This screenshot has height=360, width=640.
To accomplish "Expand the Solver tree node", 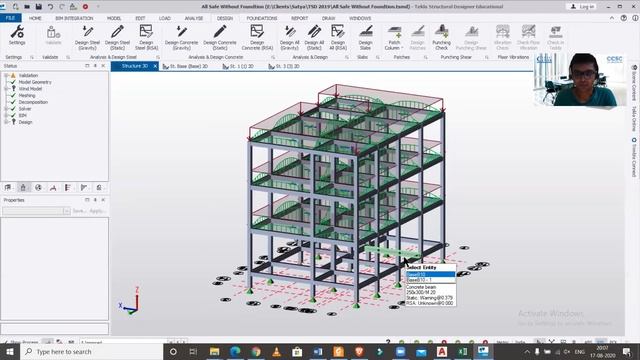I will tap(6, 109).
